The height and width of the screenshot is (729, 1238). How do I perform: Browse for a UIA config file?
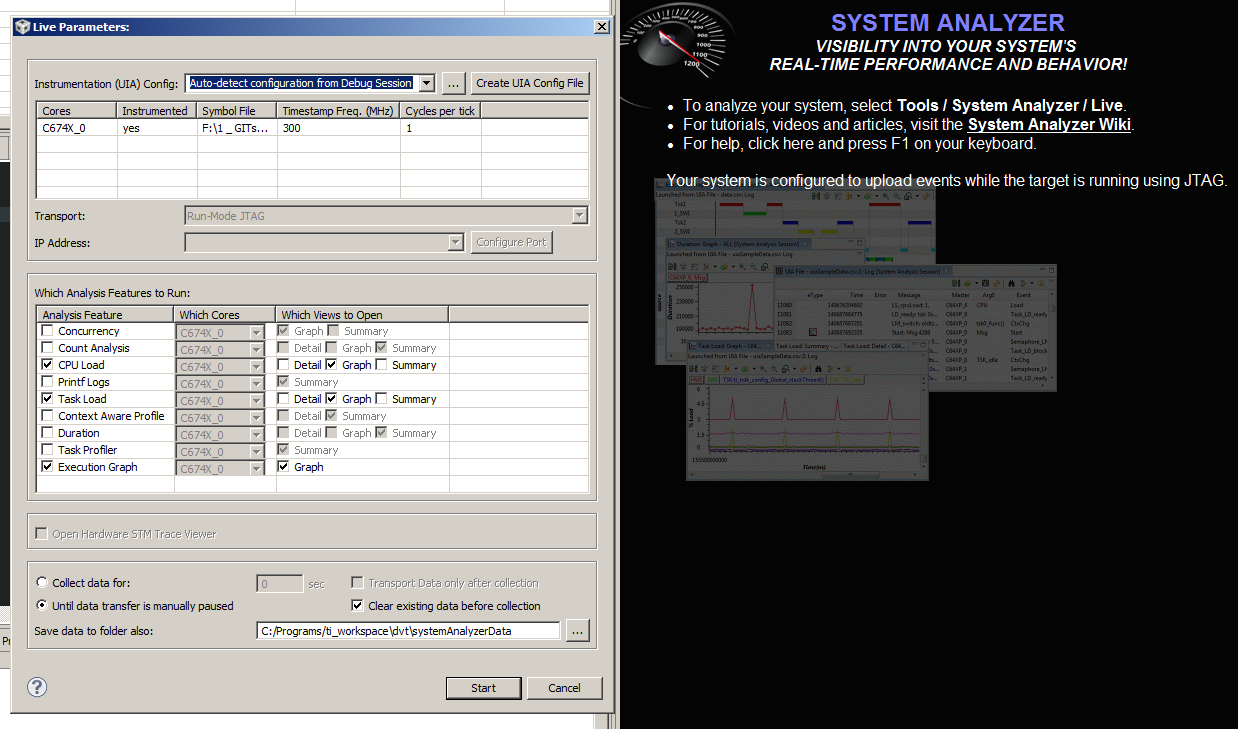click(454, 83)
